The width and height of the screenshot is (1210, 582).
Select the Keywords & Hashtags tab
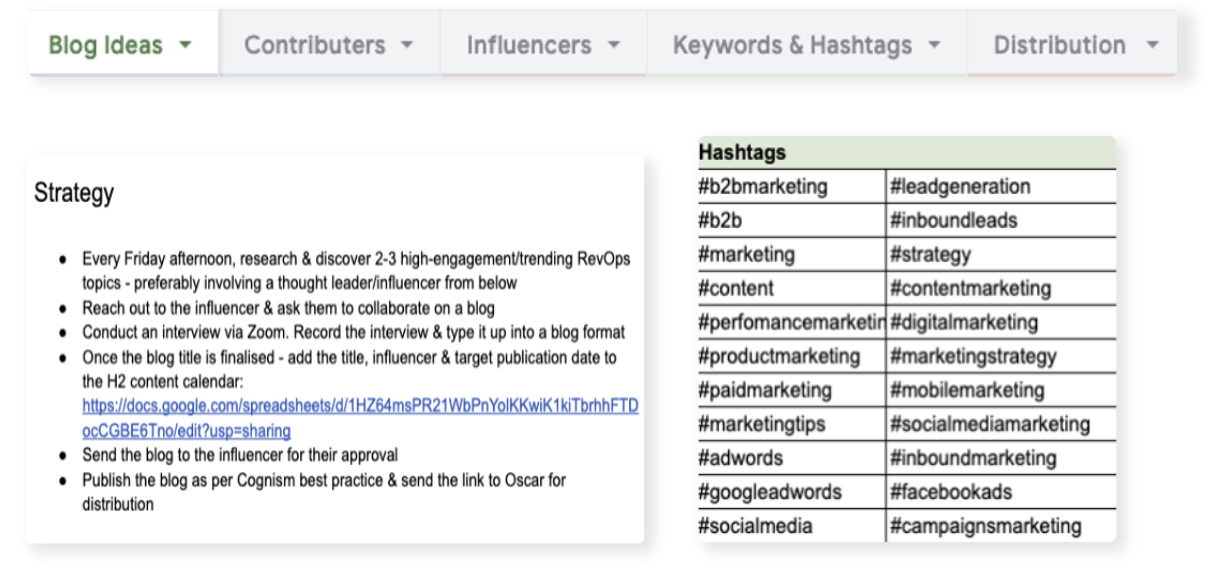tap(792, 46)
